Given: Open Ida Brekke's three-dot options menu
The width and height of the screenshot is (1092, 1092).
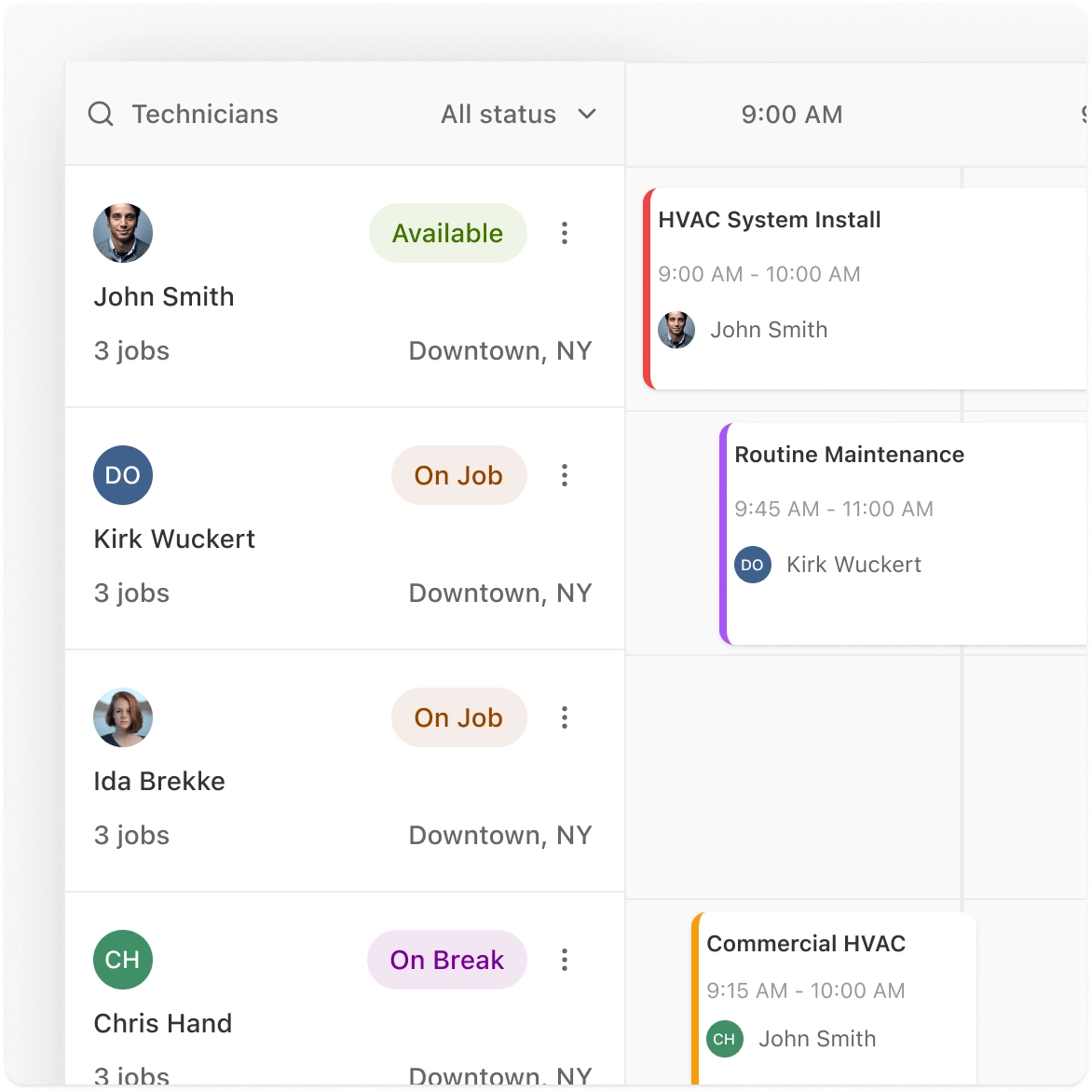Looking at the screenshot, I should [565, 717].
